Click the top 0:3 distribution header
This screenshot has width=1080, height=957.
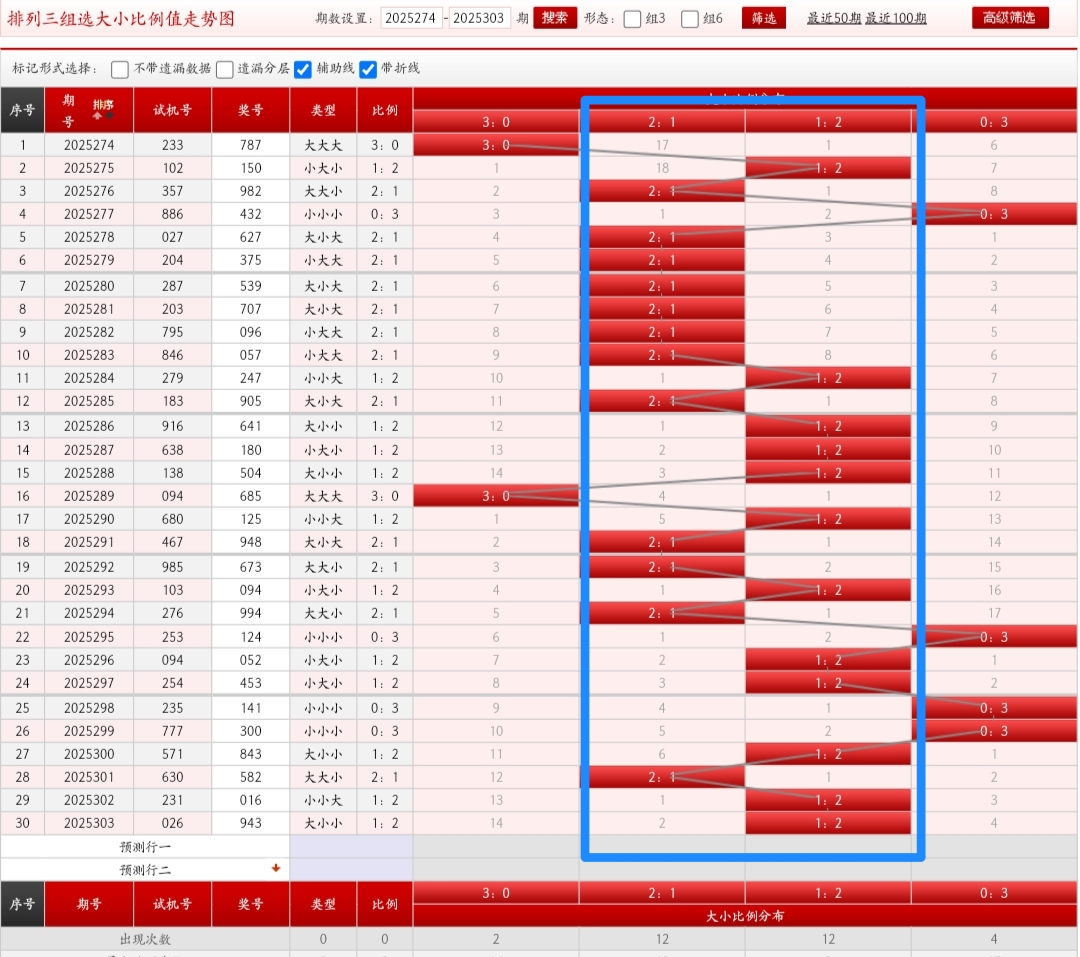[994, 122]
